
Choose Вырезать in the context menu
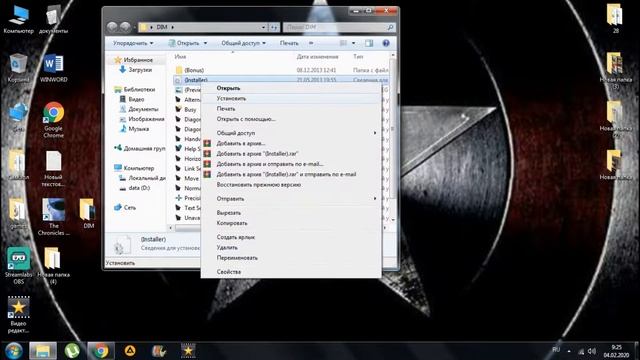291,213
